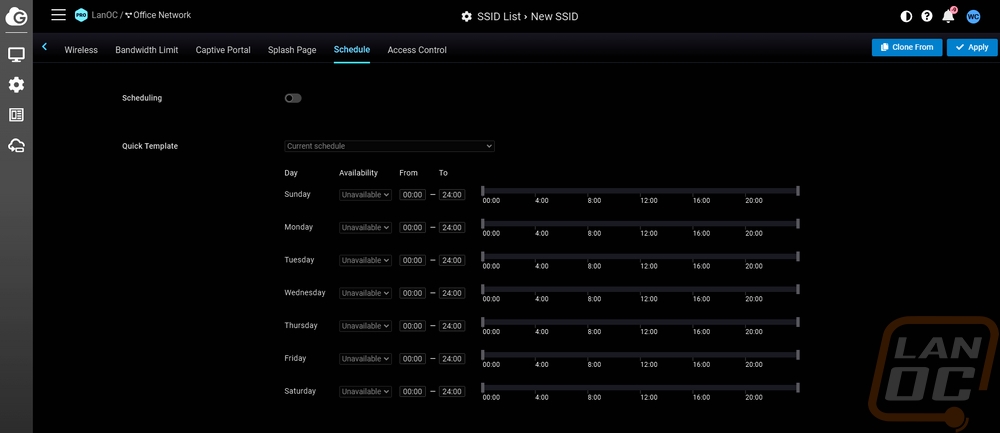Click the Apply button
1000x433 pixels.
[x=972, y=47]
